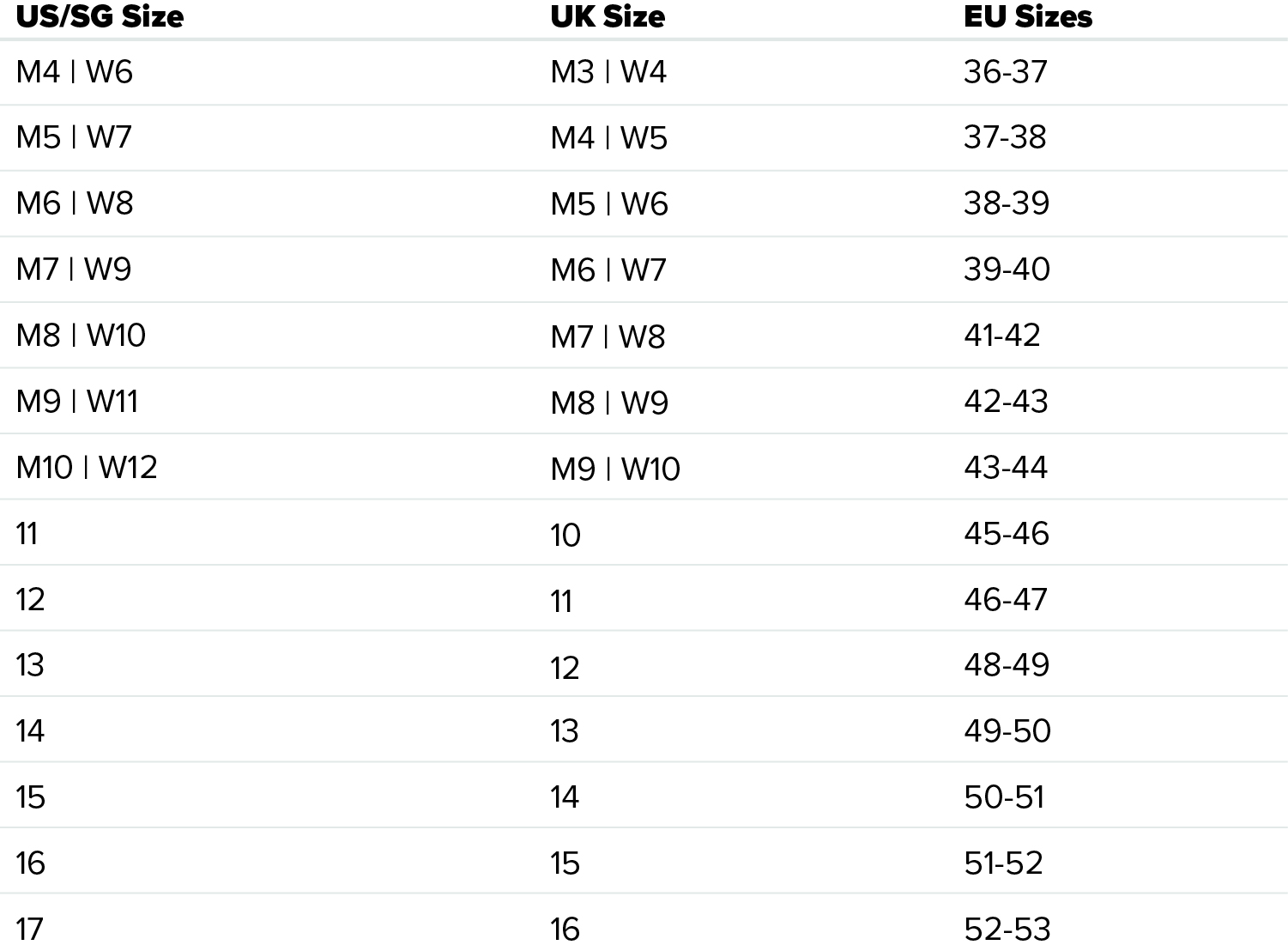This screenshot has height=951, width=1288.
Task: Select US size 12 row cell
Action: click(x=30, y=600)
